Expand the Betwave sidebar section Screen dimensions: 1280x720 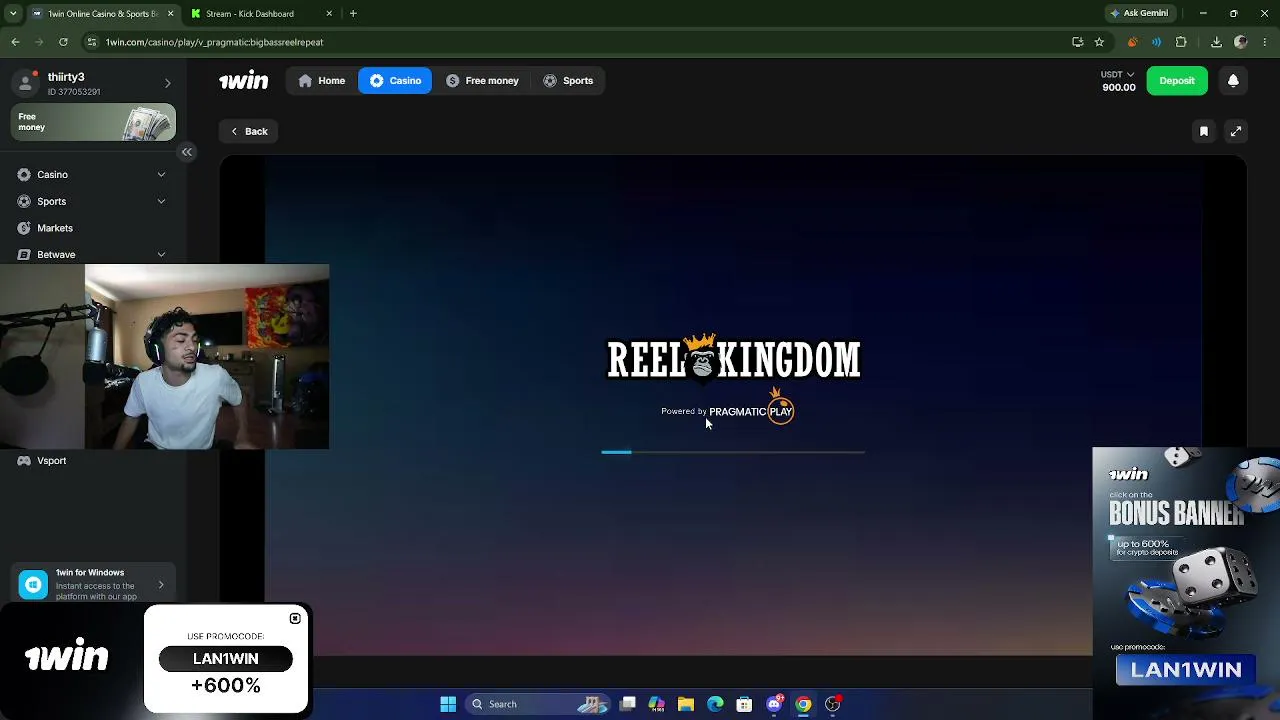click(161, 255)
